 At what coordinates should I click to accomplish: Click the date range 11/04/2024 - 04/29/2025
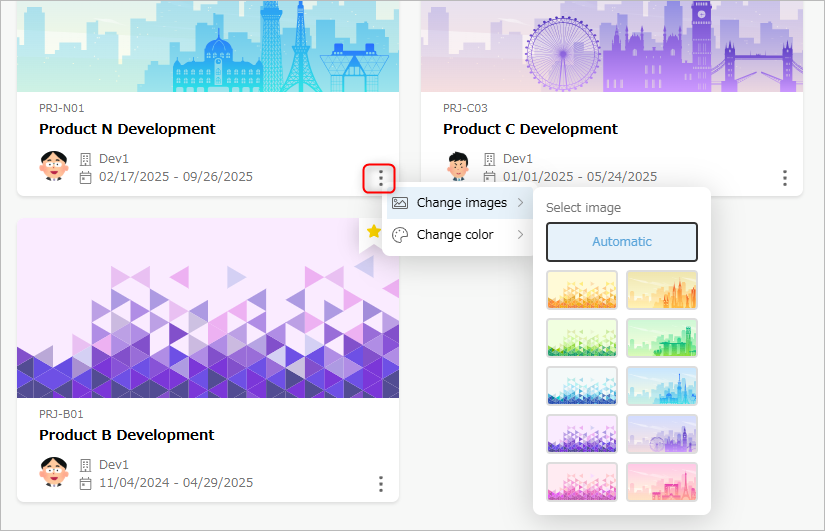tap(176, 483)
